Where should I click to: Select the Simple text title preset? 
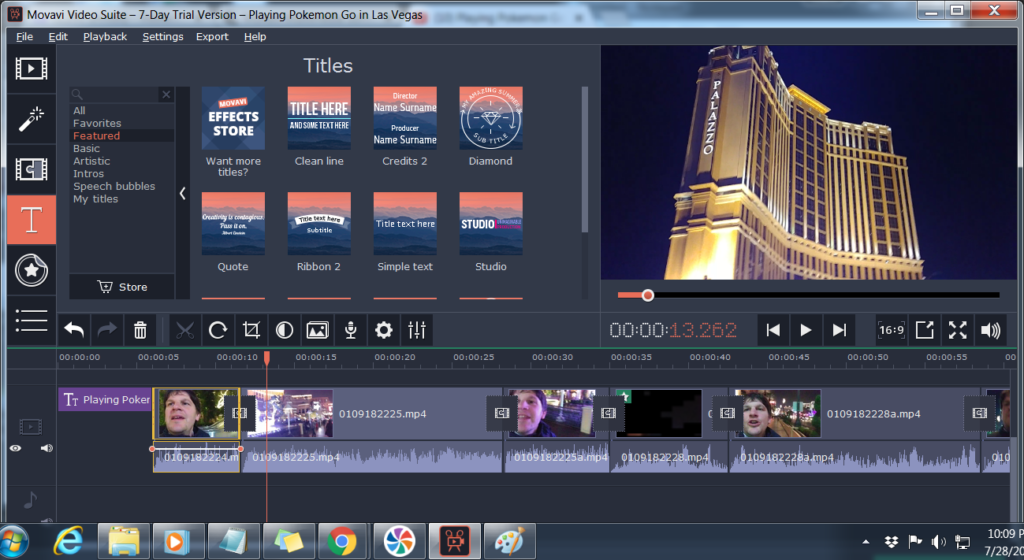click(x=405, y=223)
